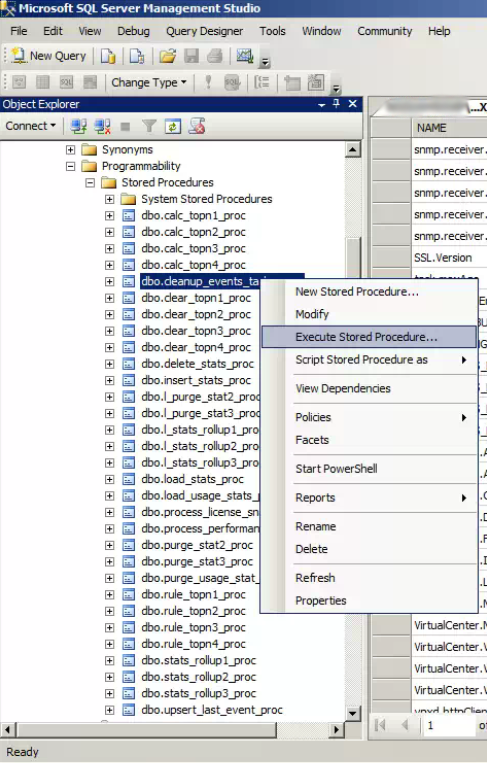Select dbo.insert_stats_proc in the tree
Viewport: 487px width, 763px height.
click(x=196, y=381)
